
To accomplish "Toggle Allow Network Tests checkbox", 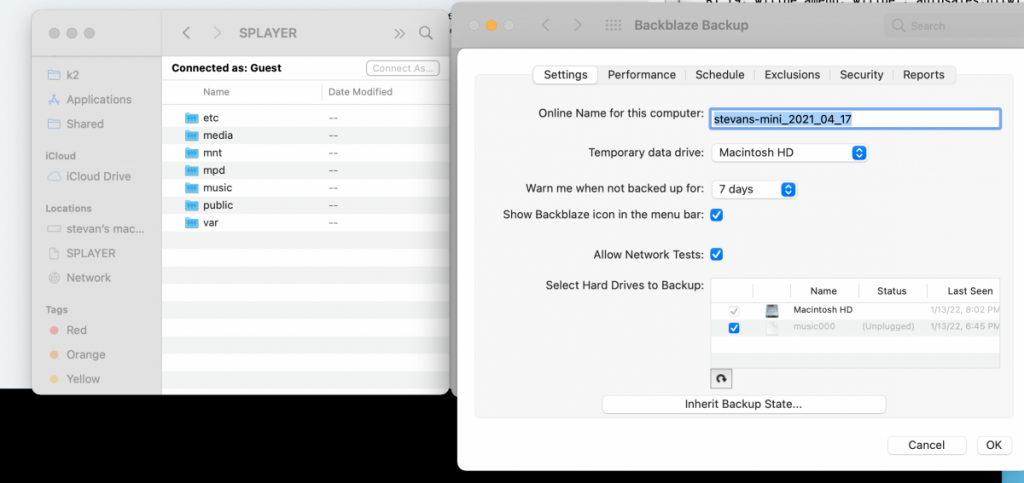I will tap(716, 255).
